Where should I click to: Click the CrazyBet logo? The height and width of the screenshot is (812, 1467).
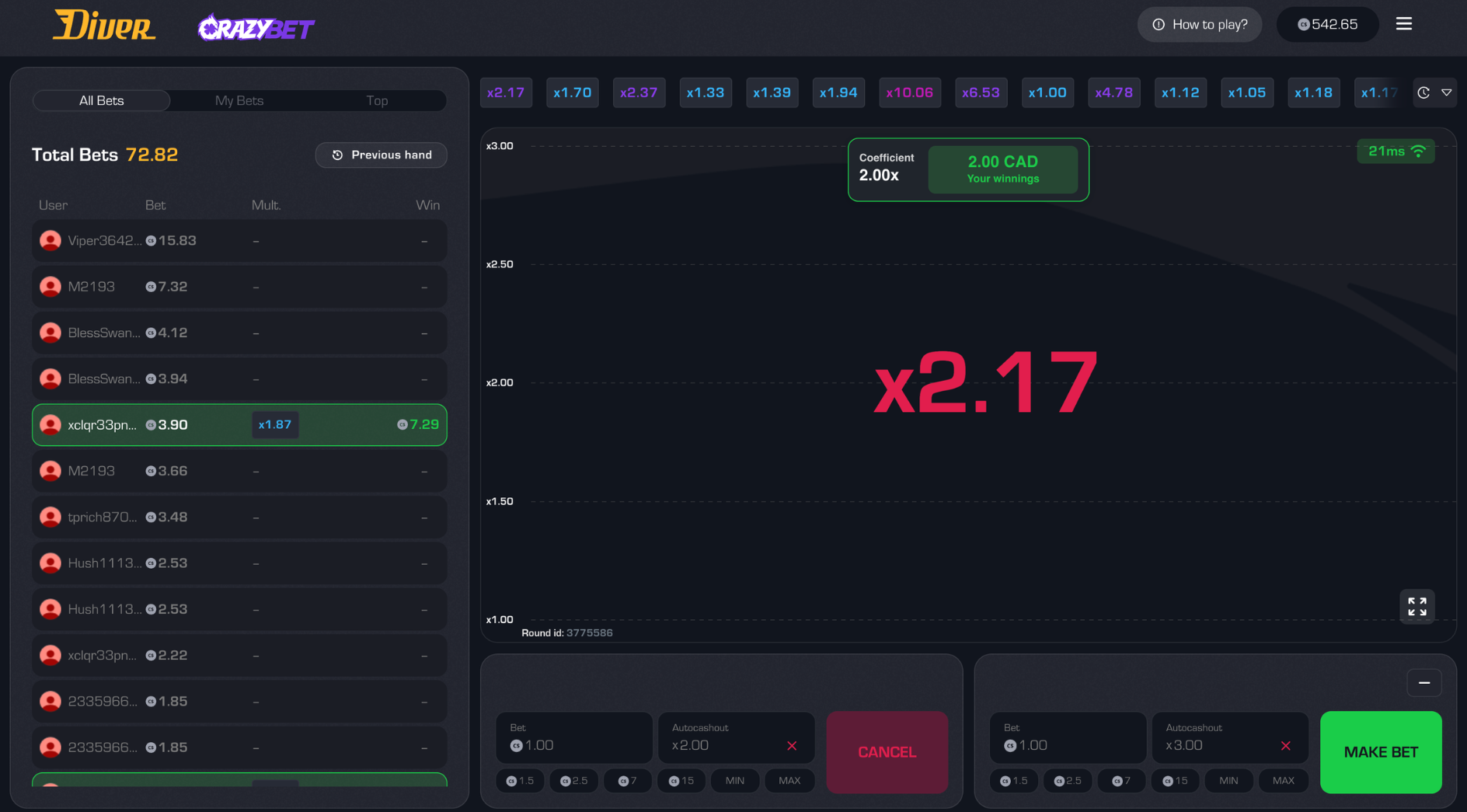click(x=256, y=28)
